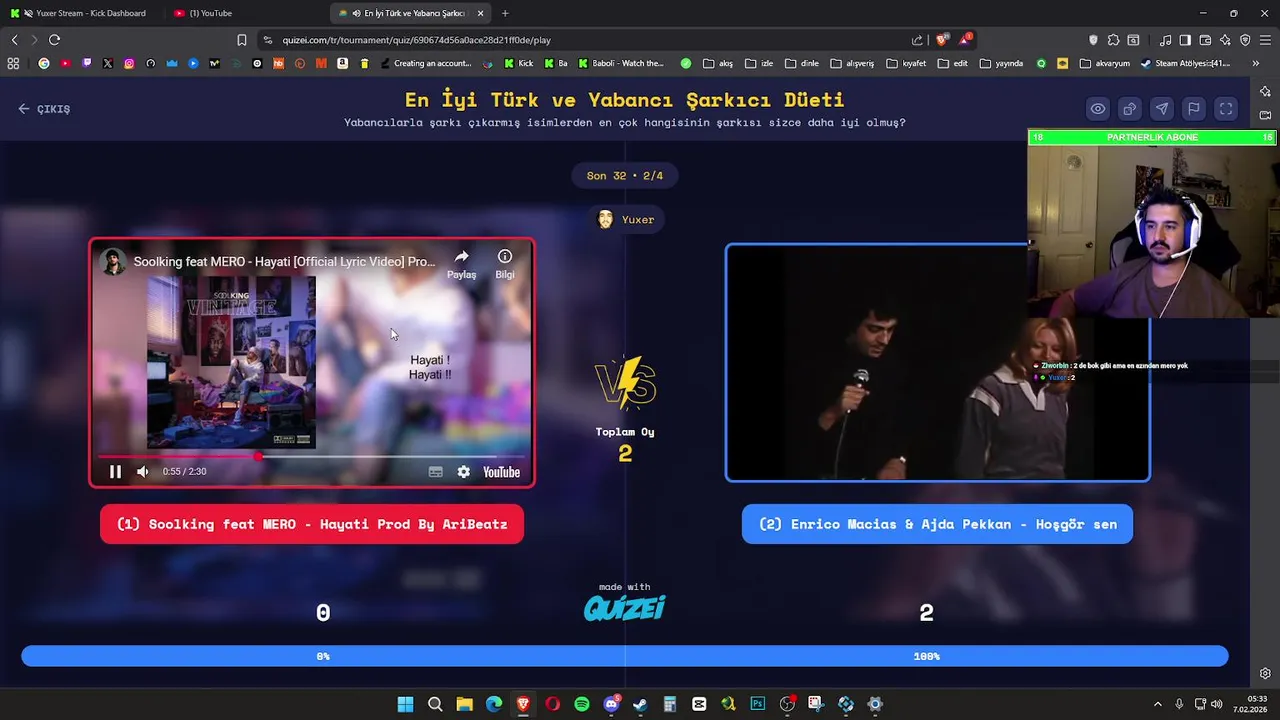This screenshot has width=1280, height=720.
Task: Toggle subtitles on the YouTube player
Action: pos(436,472)
